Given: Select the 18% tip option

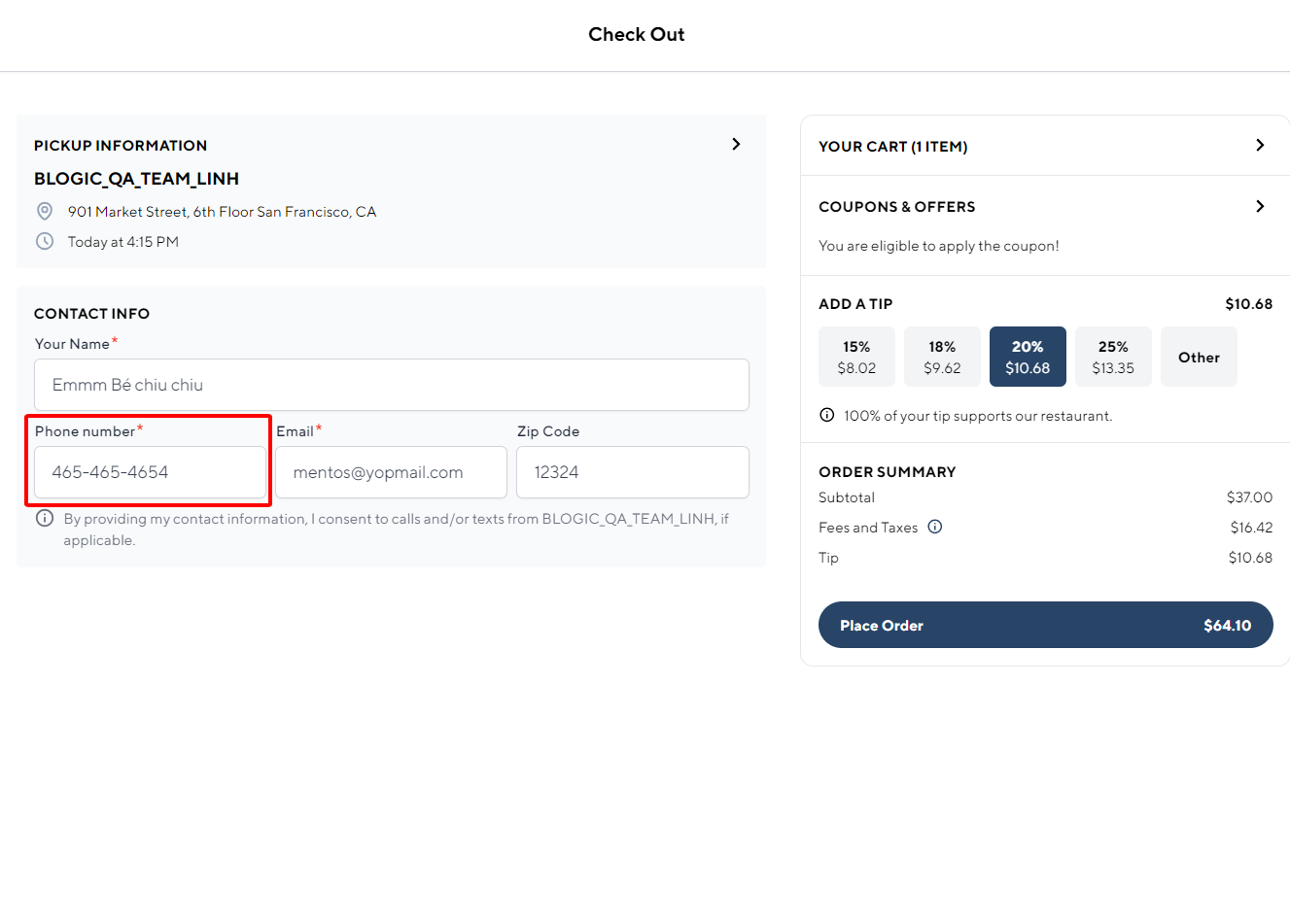Looking at the screenshot, I should coord(942,357).
